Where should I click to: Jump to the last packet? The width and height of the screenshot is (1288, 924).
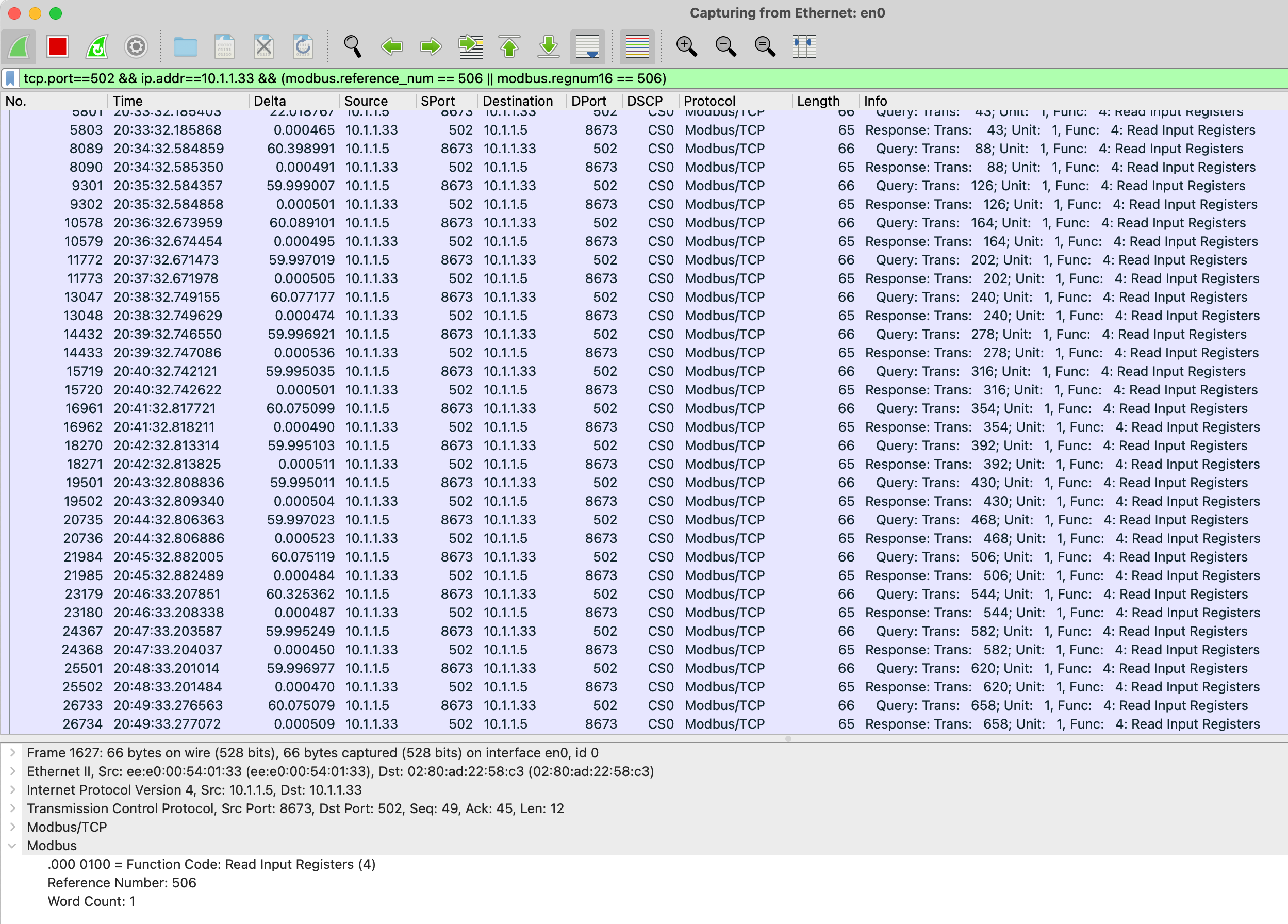click(x=549, y=46)
